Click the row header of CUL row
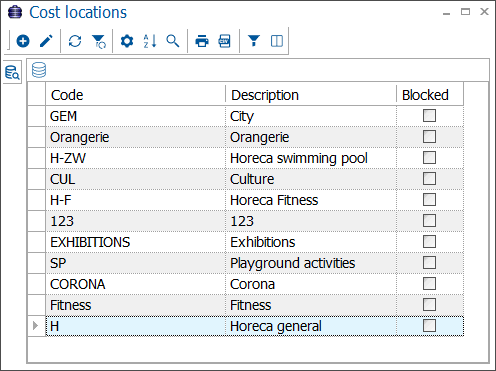496x371 pixels. tap(36, 179)
